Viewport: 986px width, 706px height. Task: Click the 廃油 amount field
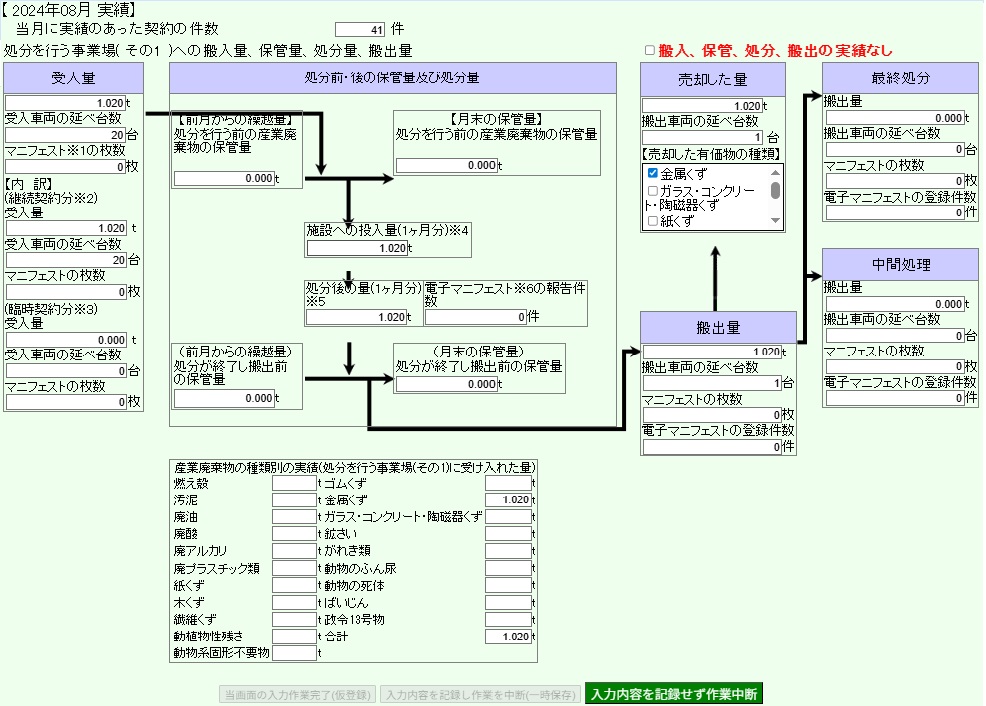tap(294, 517)
